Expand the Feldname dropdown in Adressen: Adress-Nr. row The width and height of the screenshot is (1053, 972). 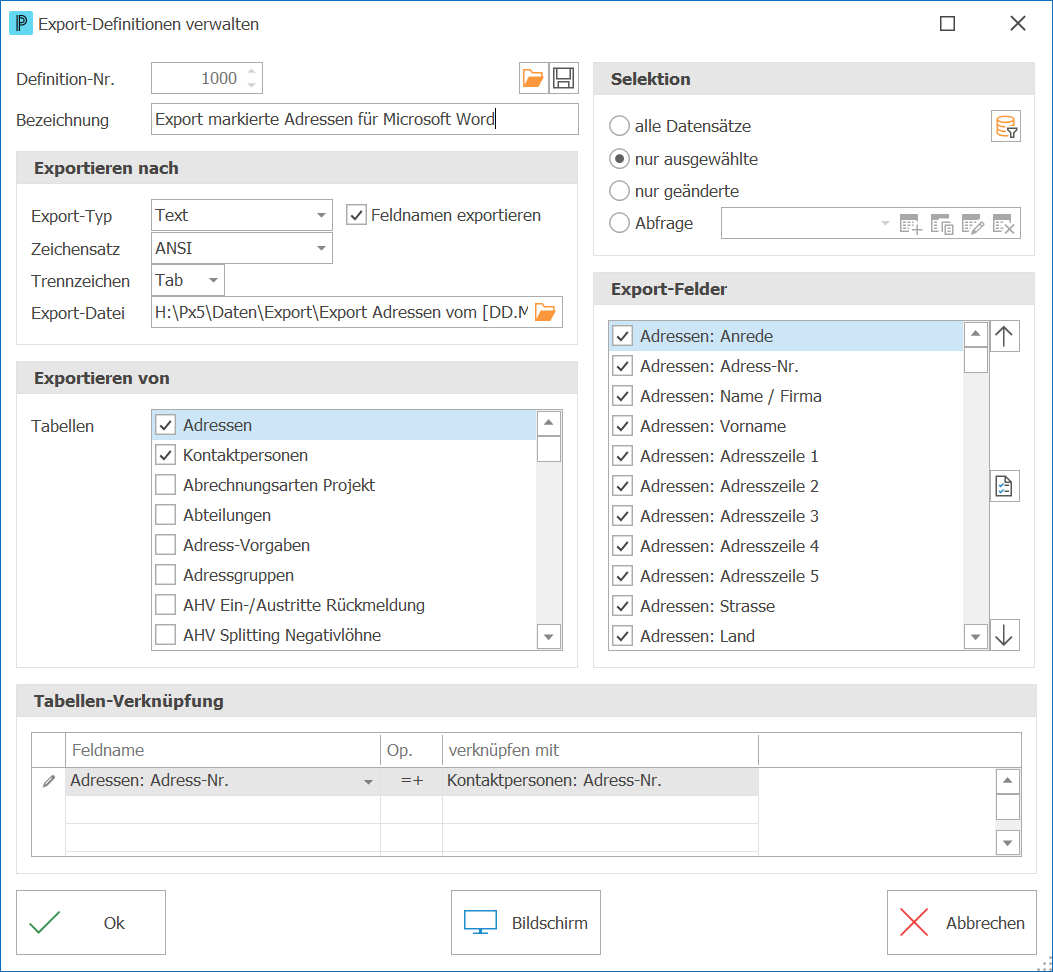[368, 781]
